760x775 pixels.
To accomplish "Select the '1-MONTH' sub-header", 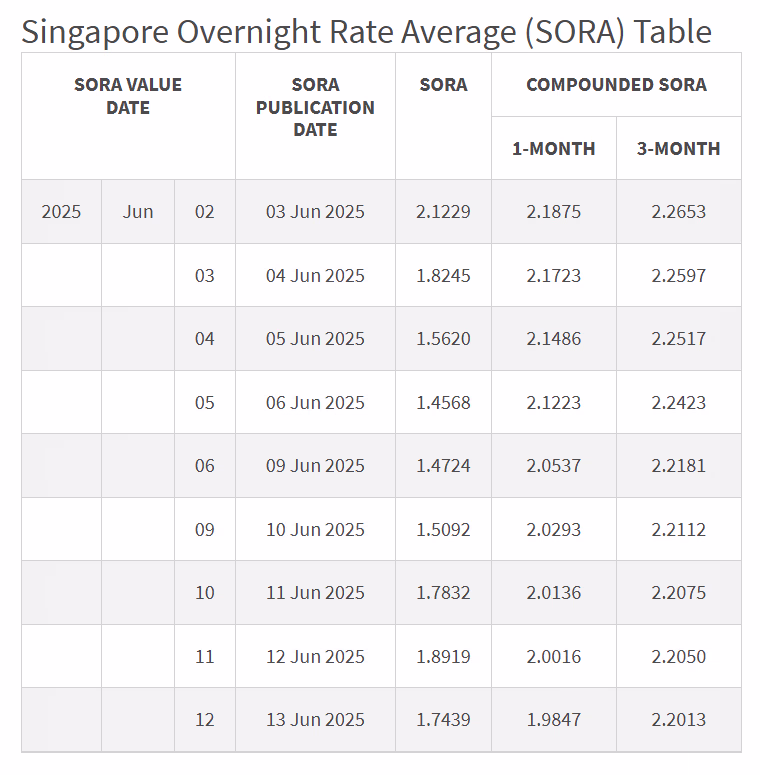I will point(553,148).
